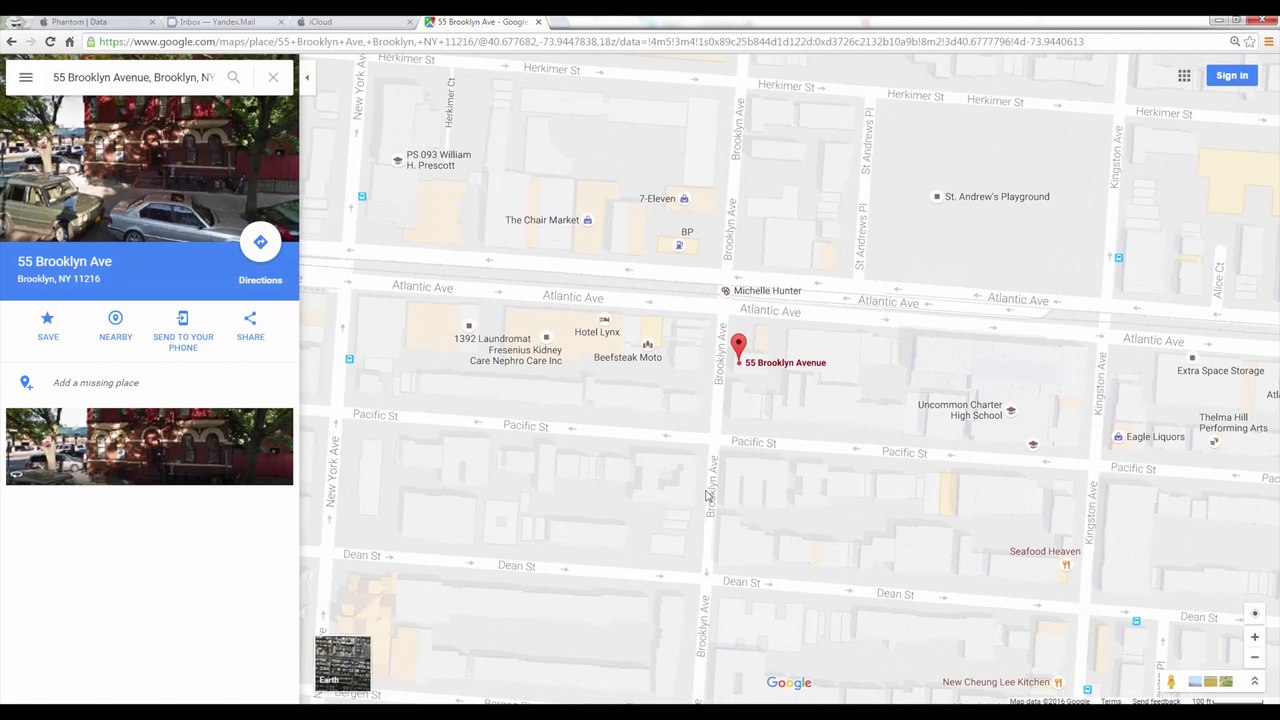Click the search magnifier icon
Image resolution: width=1280 pixels, height=720 pixels.
tap(233, 77)
